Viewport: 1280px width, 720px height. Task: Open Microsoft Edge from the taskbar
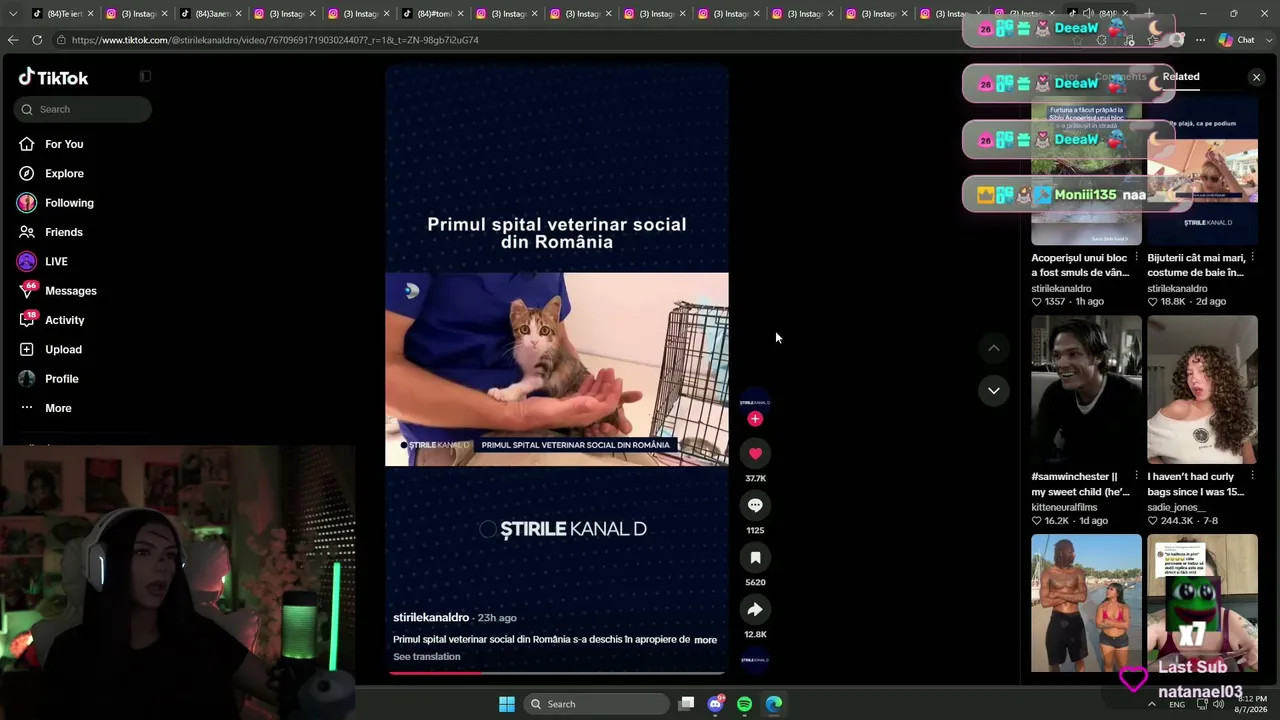click(774, 704)
